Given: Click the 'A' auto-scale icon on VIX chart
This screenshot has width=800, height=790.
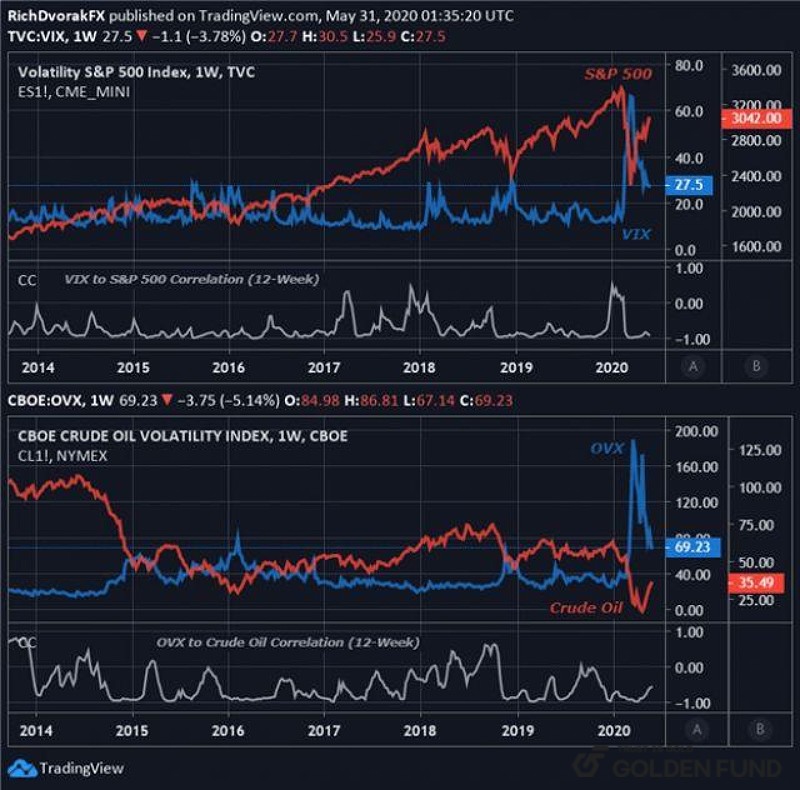Looking at the screenshot, I should click(x=692, y=366).
